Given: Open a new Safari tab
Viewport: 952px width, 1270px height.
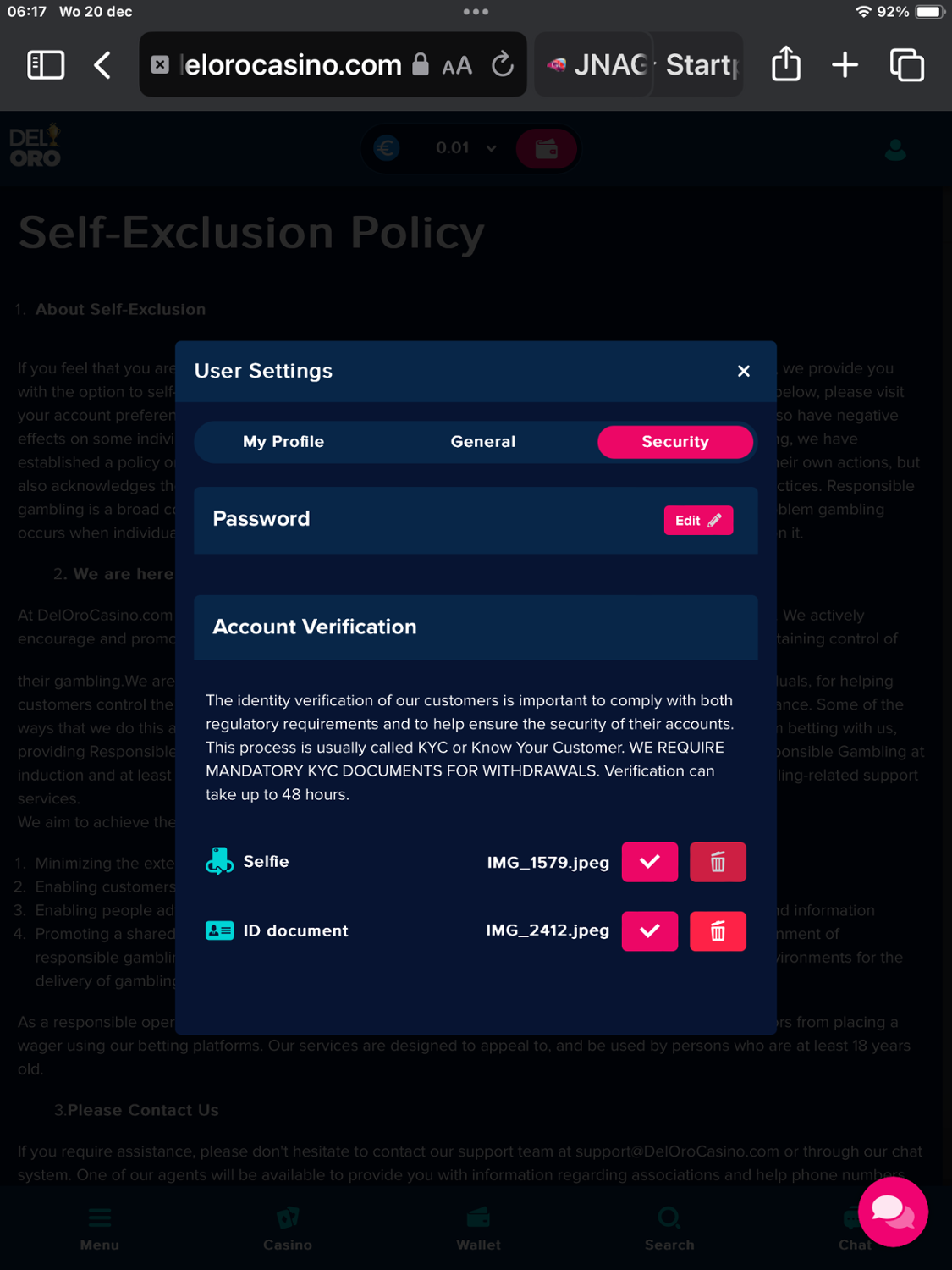Looking at the screenshot, I should click(845, 65).
